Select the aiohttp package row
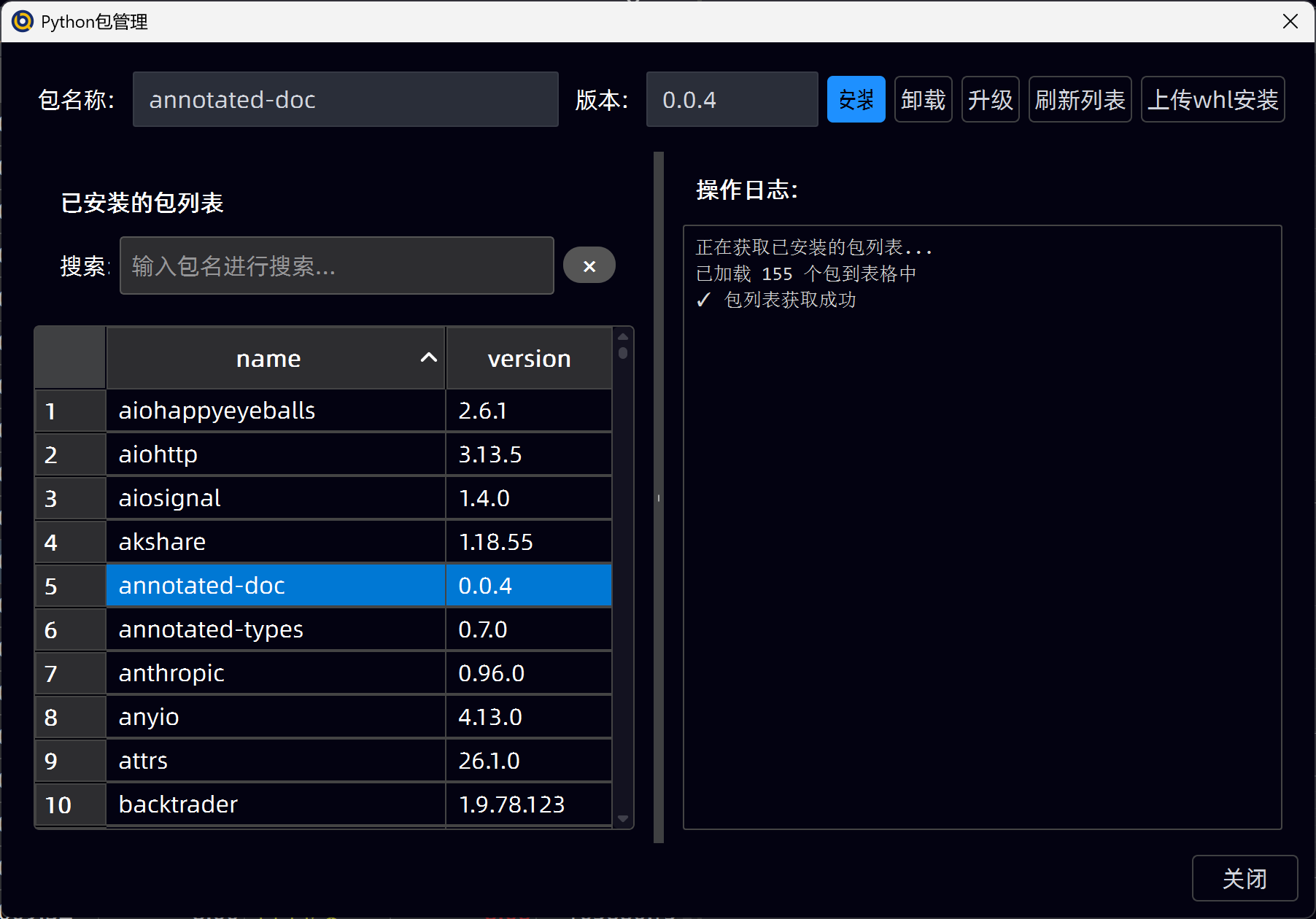This screenshot has height=919, width=1316. tap(275, 454)
